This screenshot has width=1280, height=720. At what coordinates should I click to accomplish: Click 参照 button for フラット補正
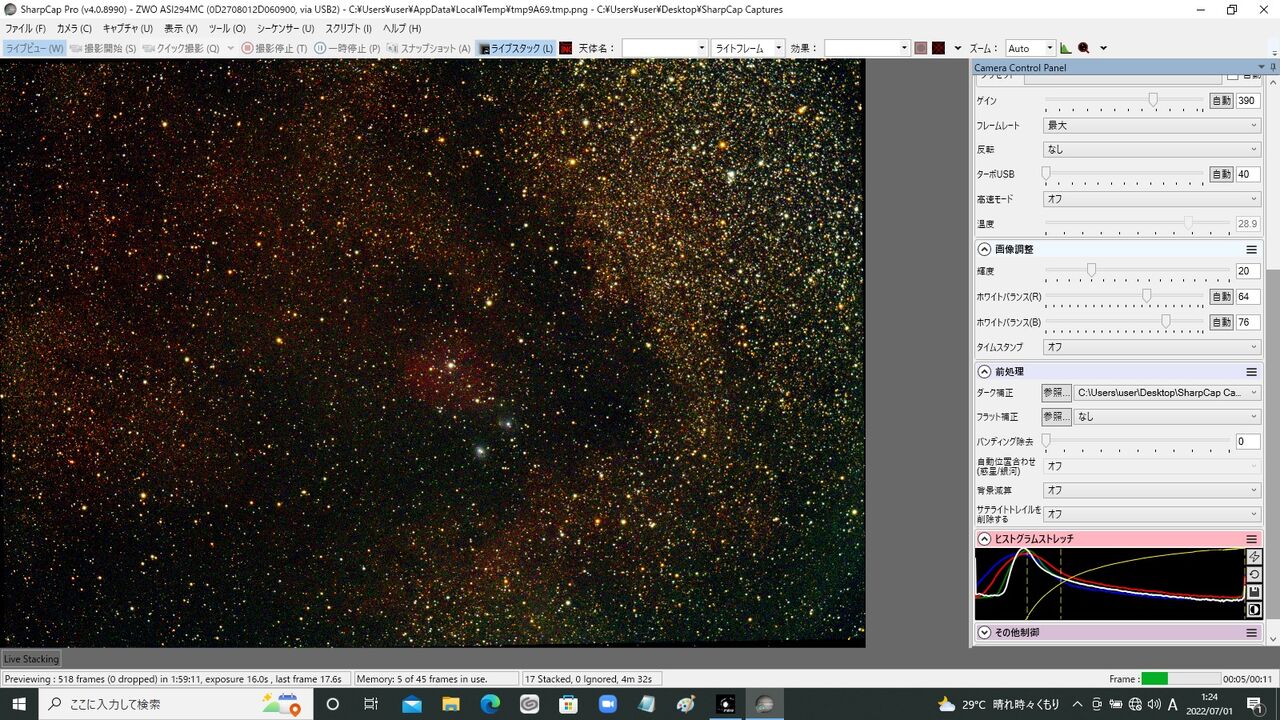click(1057, 417)
